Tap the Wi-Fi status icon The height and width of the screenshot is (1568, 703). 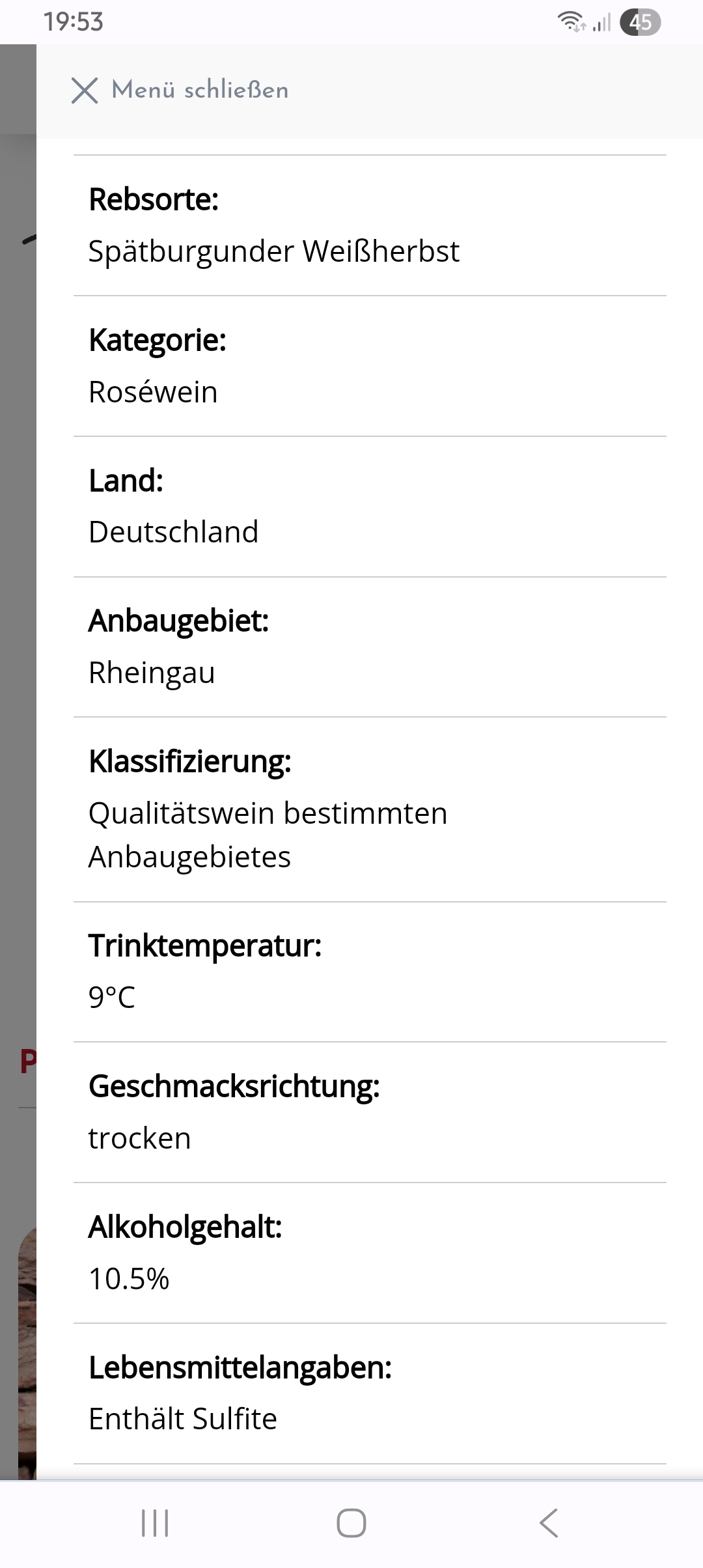tap(571, 22)
